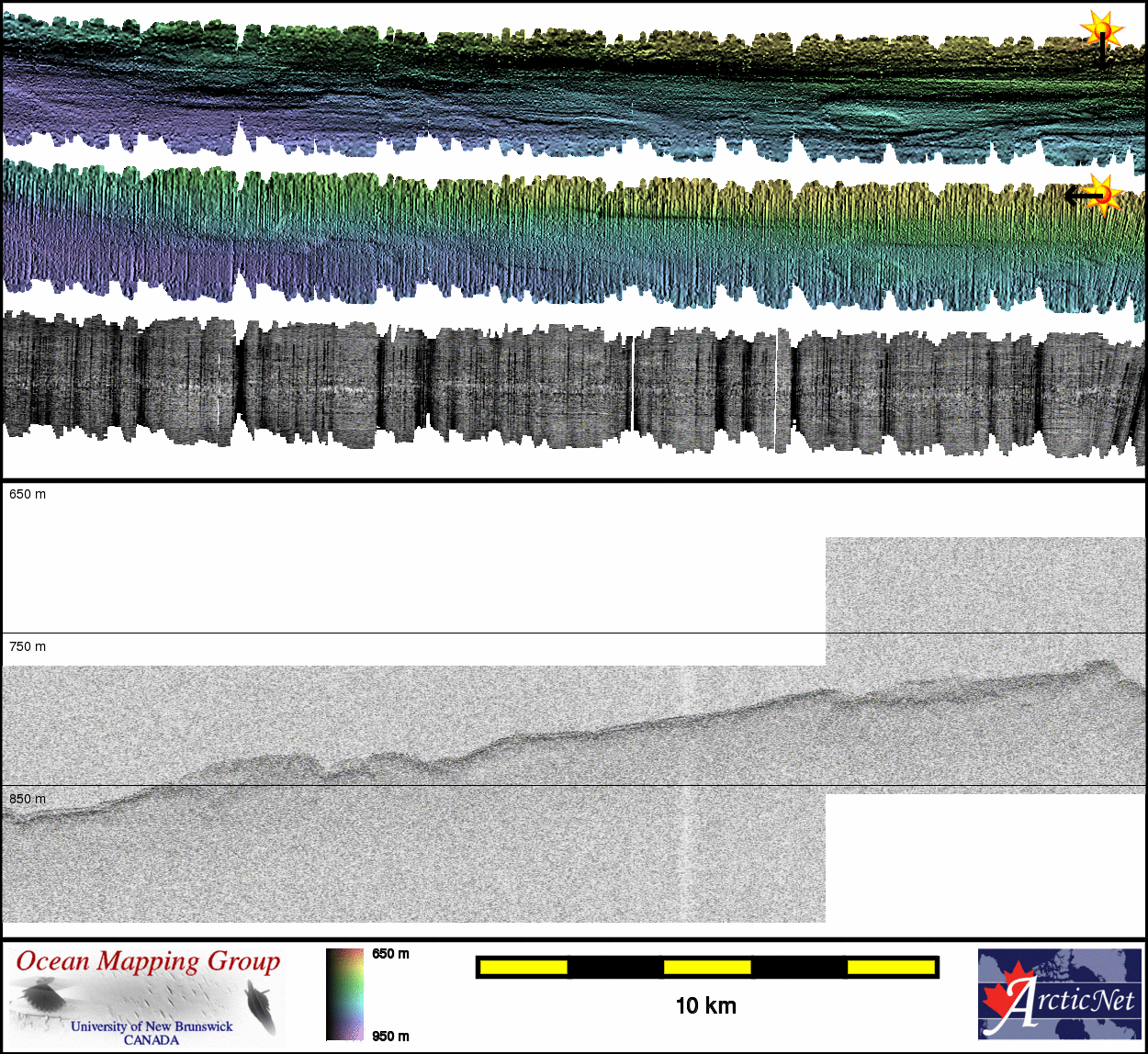Click the grayscale backscatter strip
This screenshot has width=1148, height=1054.
coord(569,386)
